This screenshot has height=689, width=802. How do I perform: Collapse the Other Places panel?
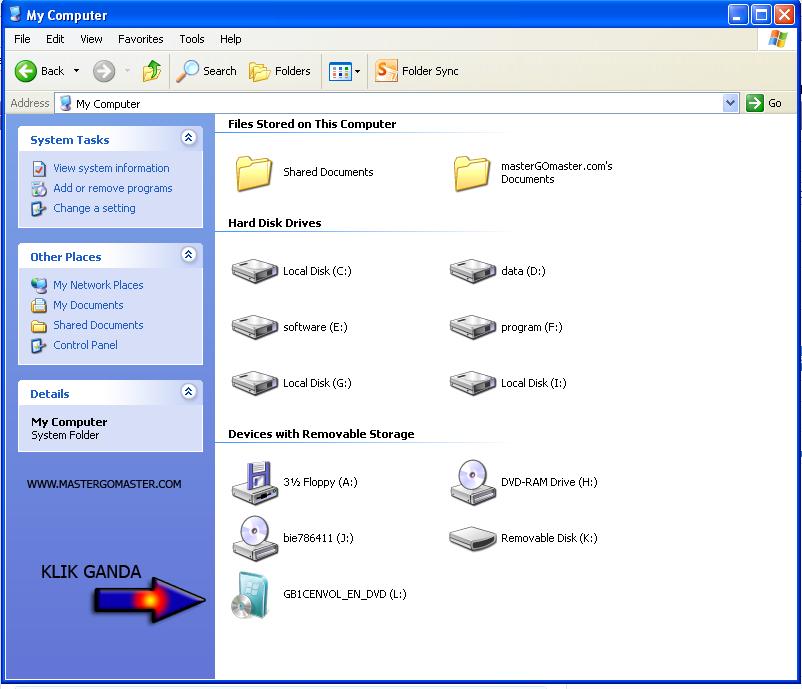point(189,255)
